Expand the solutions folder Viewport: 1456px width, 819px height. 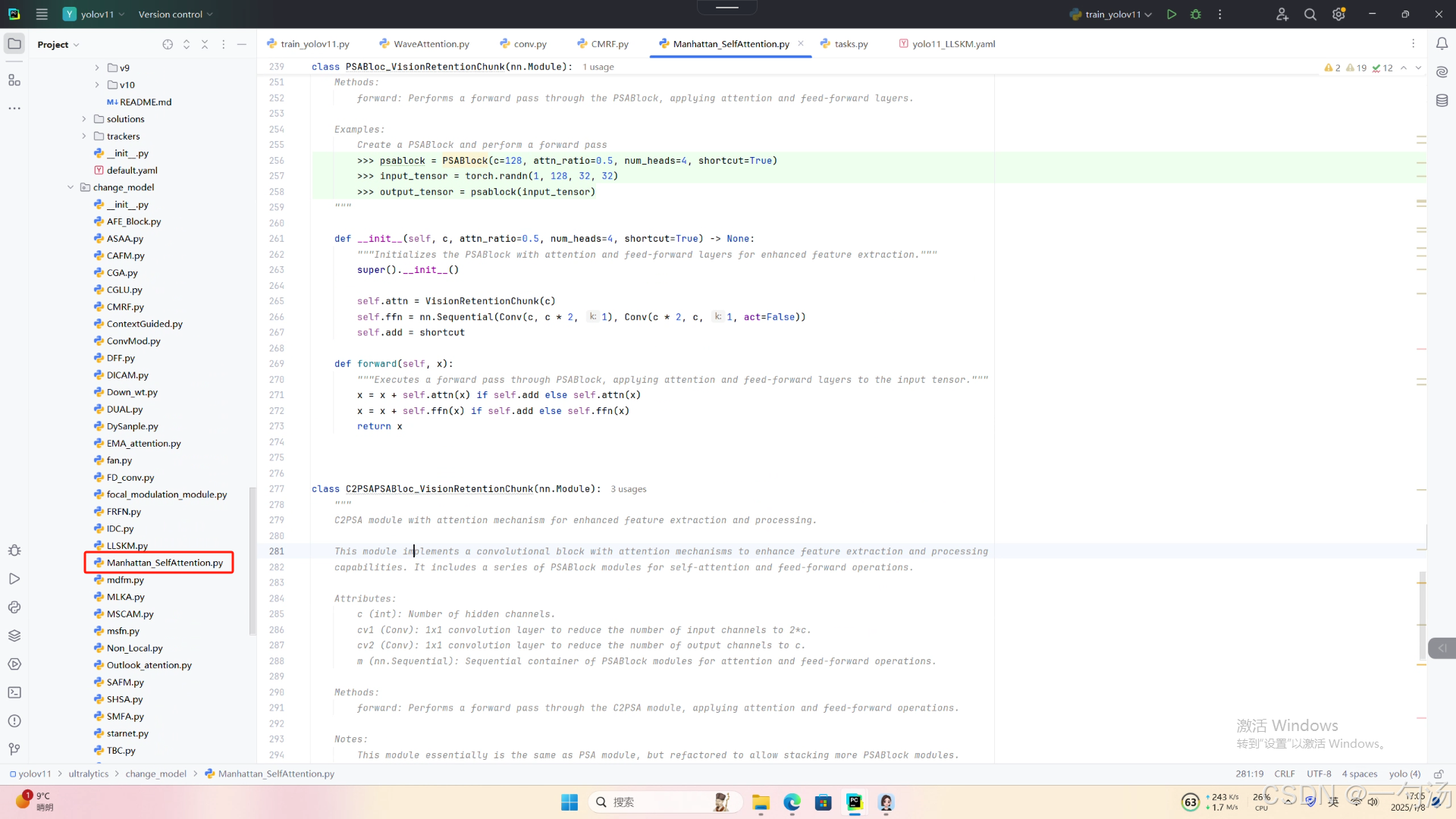[84, 119]
